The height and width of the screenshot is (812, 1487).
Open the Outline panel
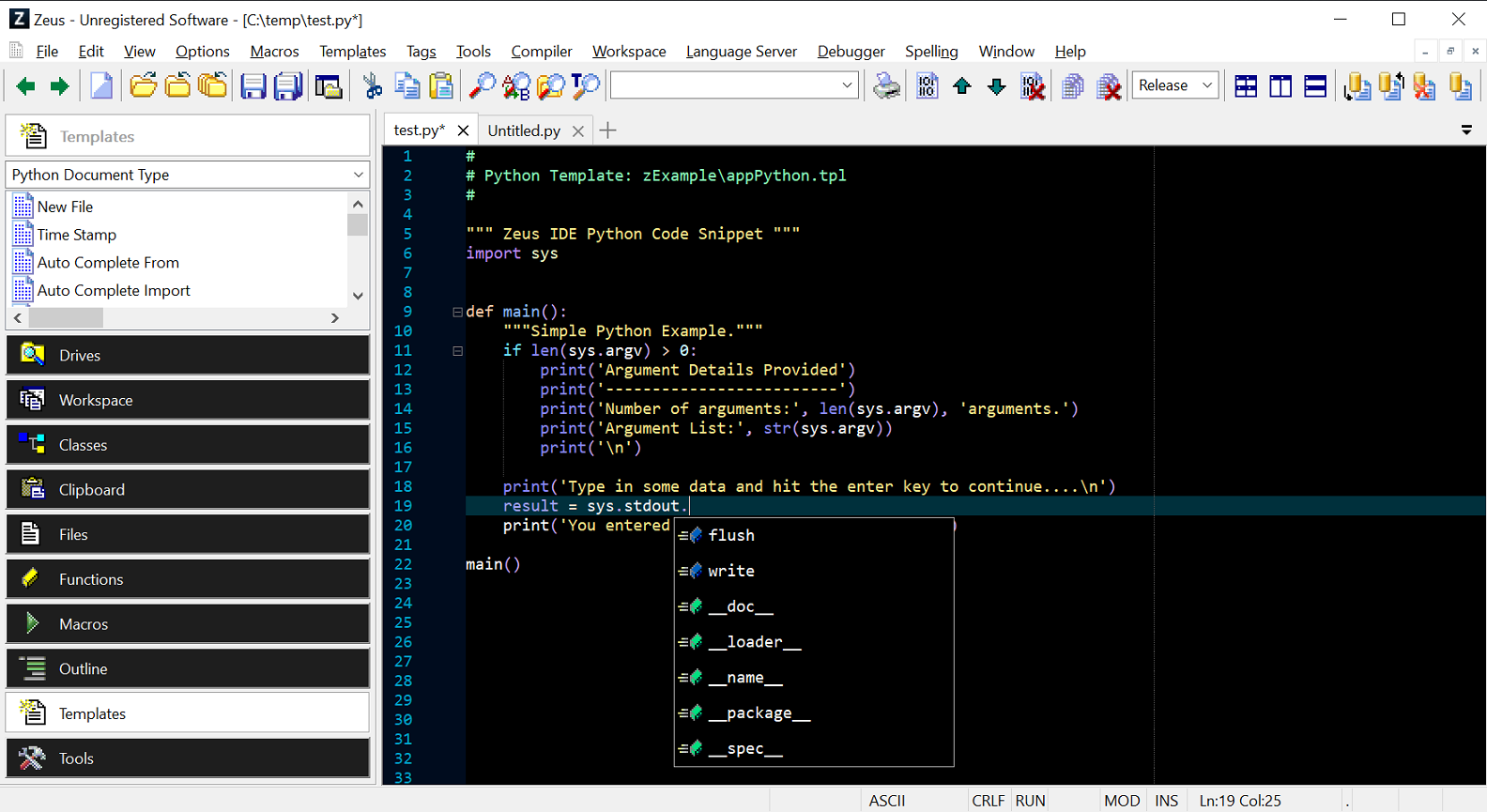pos(188,668)
